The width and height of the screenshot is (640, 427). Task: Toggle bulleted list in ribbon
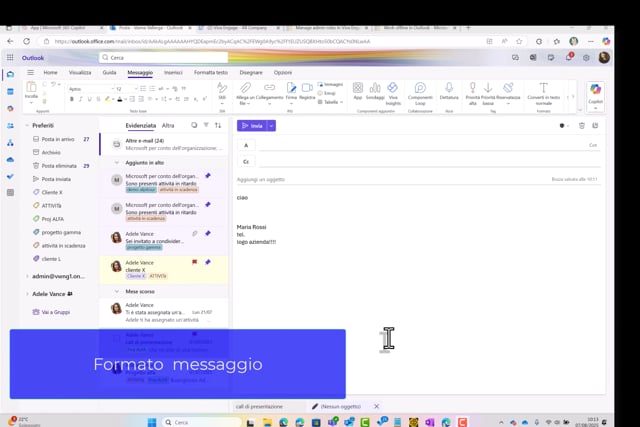[x=143, y=89]
